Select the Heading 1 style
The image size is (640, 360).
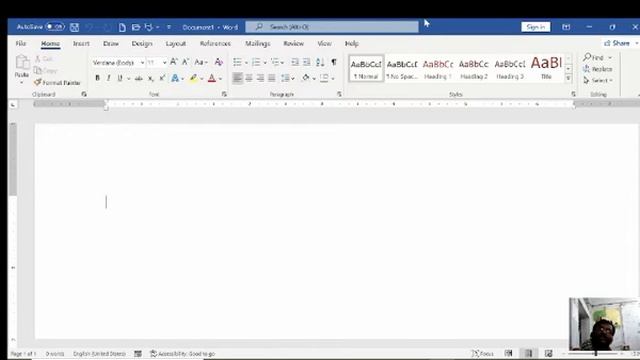(x=438, y=69)
